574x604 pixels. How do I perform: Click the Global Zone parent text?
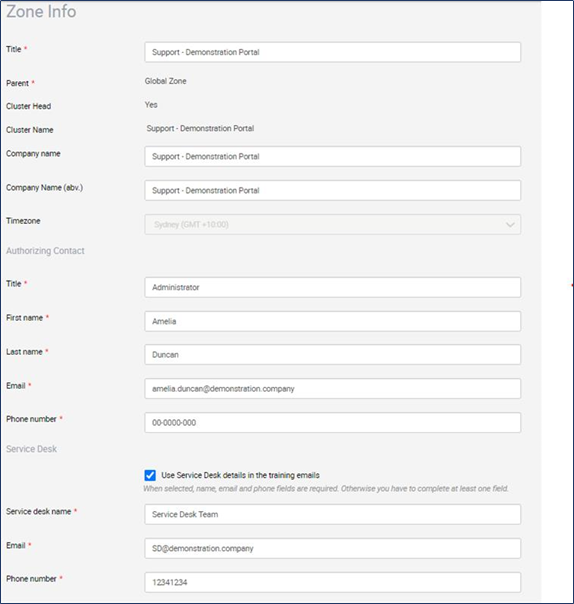pos(166,81)
